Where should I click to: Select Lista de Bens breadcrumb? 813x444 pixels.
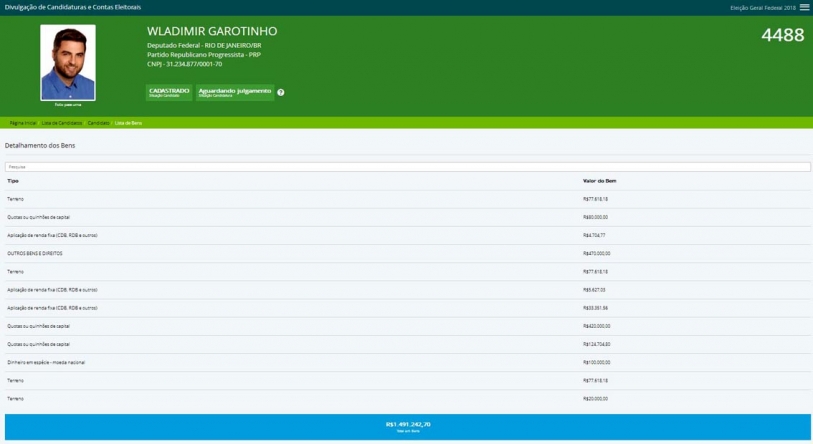129,122
